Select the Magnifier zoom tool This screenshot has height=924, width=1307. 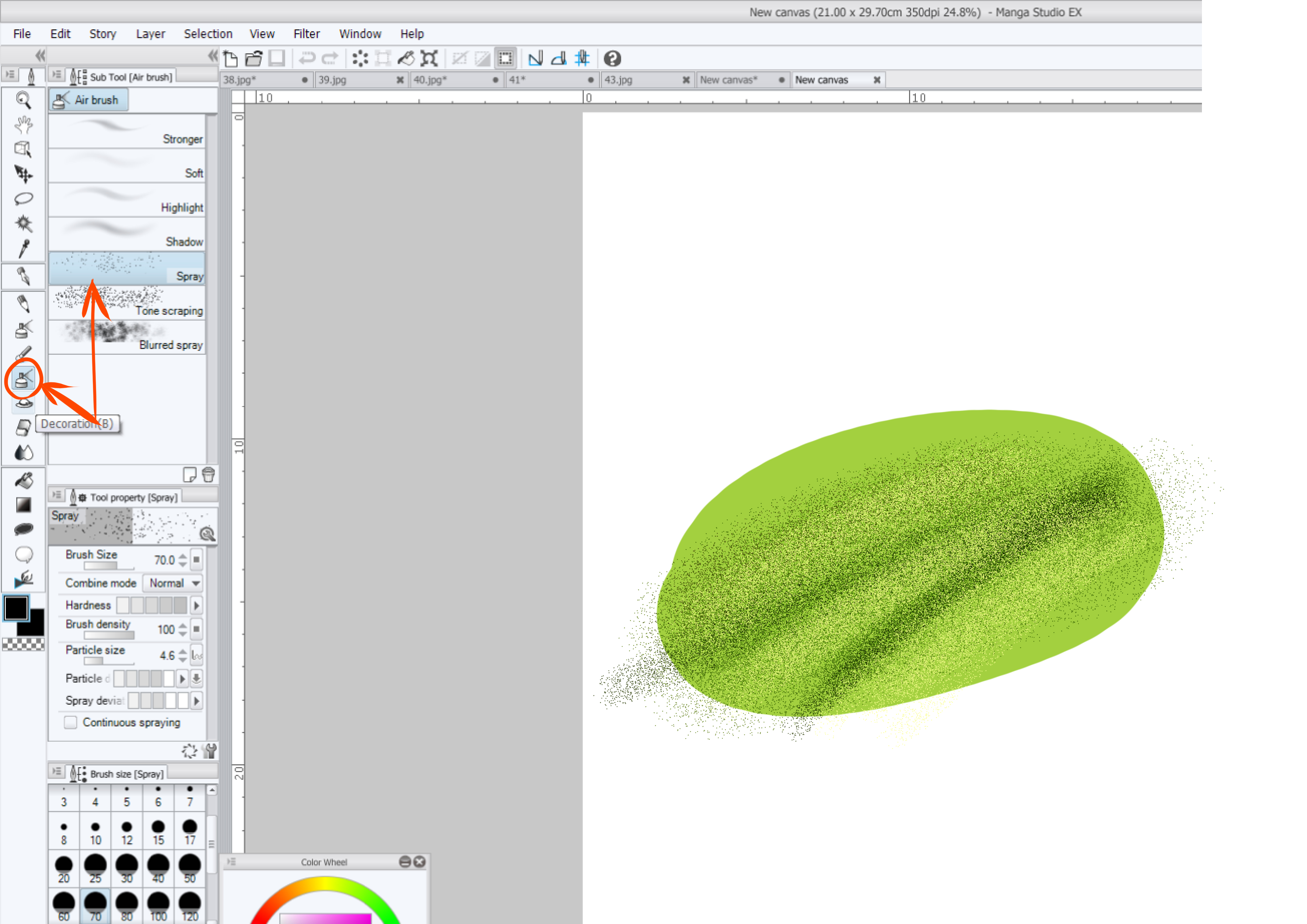click(x=23, y=100)
